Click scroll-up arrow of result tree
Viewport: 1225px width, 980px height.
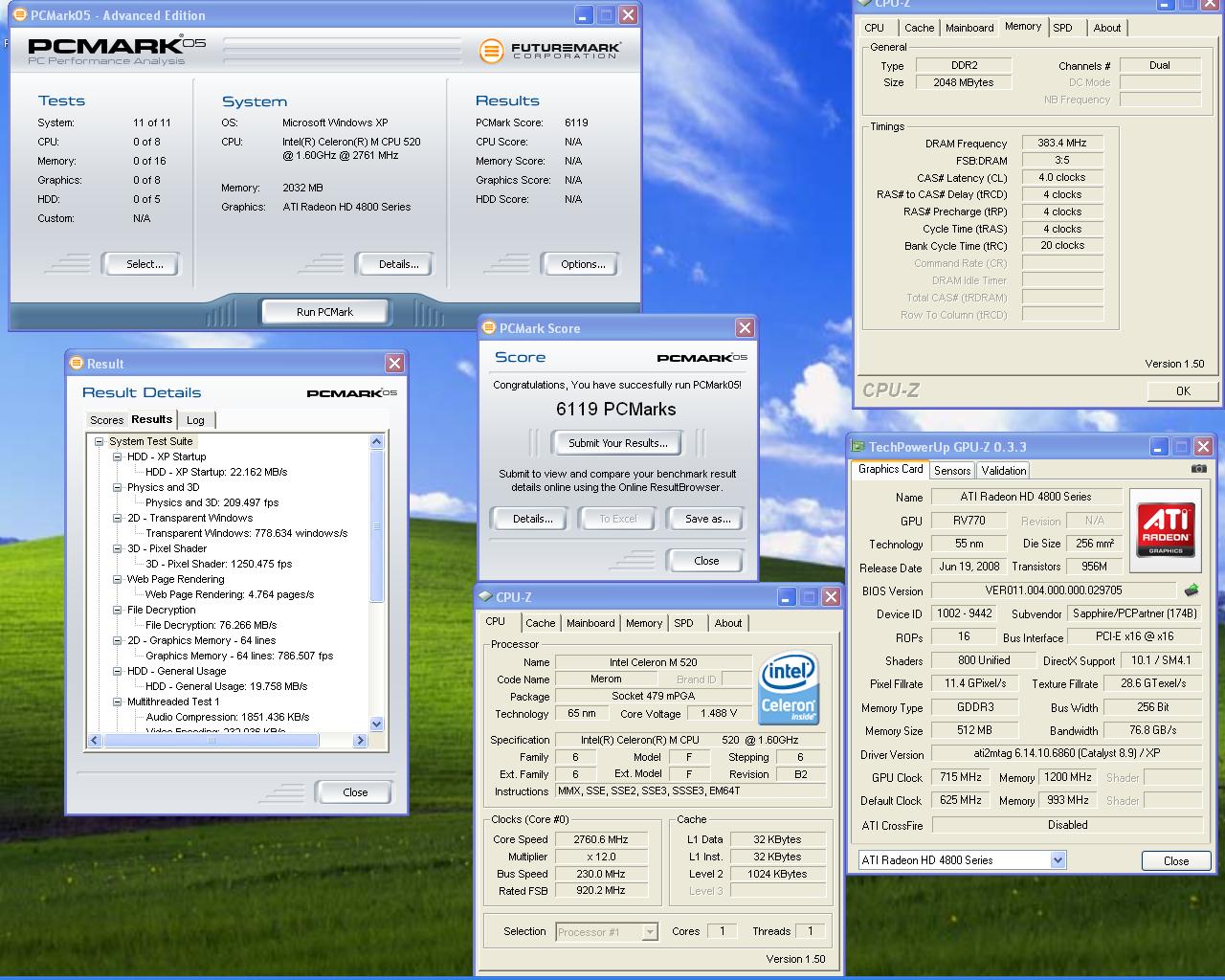click(376, 441)
